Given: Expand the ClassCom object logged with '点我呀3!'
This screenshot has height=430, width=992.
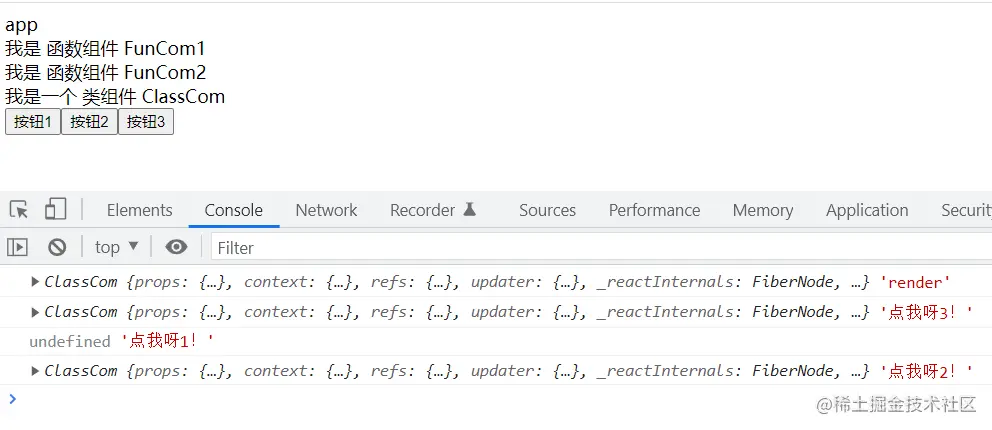Looking at the screenshot, I should (36, 312).
